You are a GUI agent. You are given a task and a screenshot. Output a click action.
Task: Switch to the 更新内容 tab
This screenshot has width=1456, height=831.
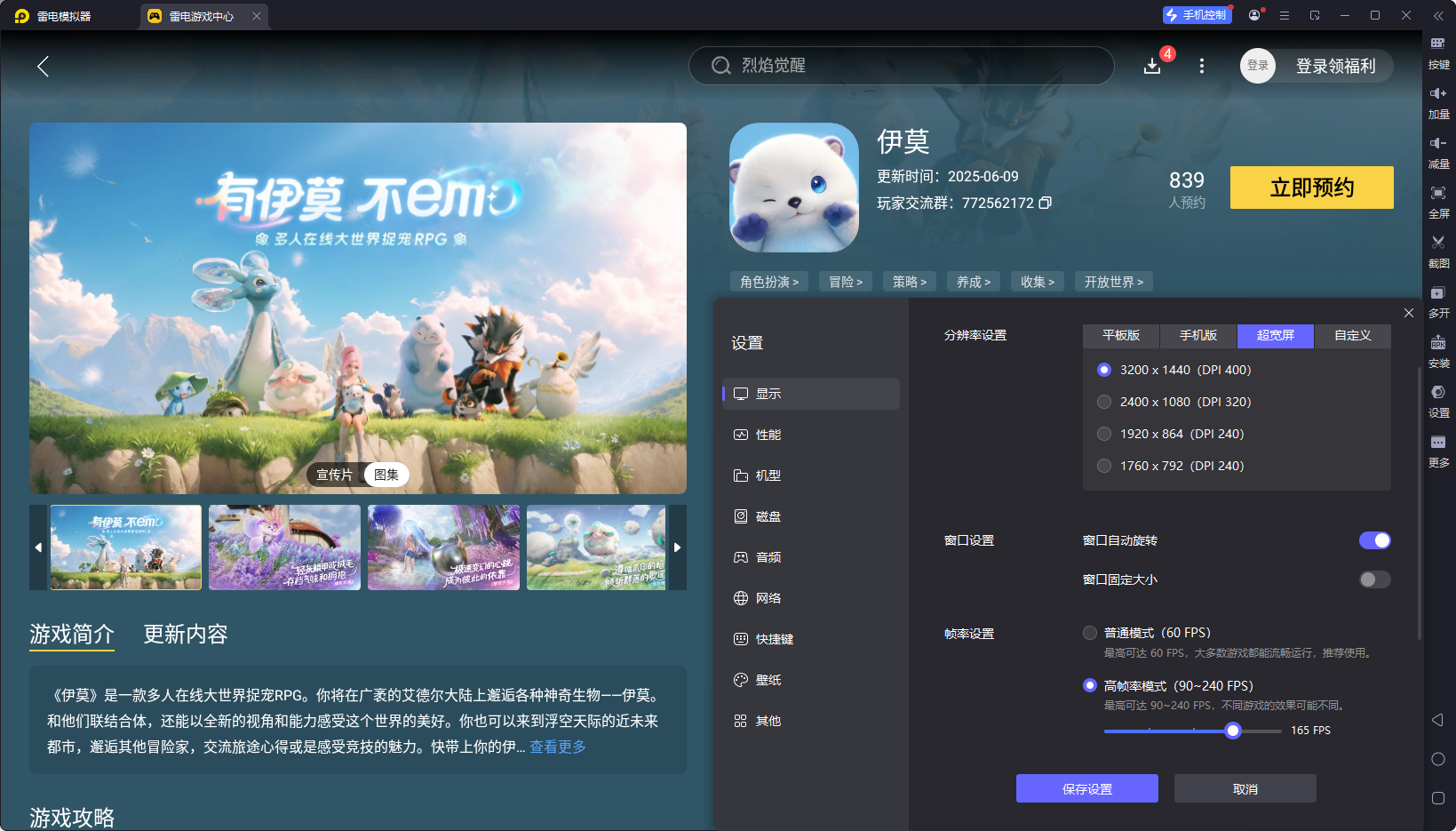point(185,635)
